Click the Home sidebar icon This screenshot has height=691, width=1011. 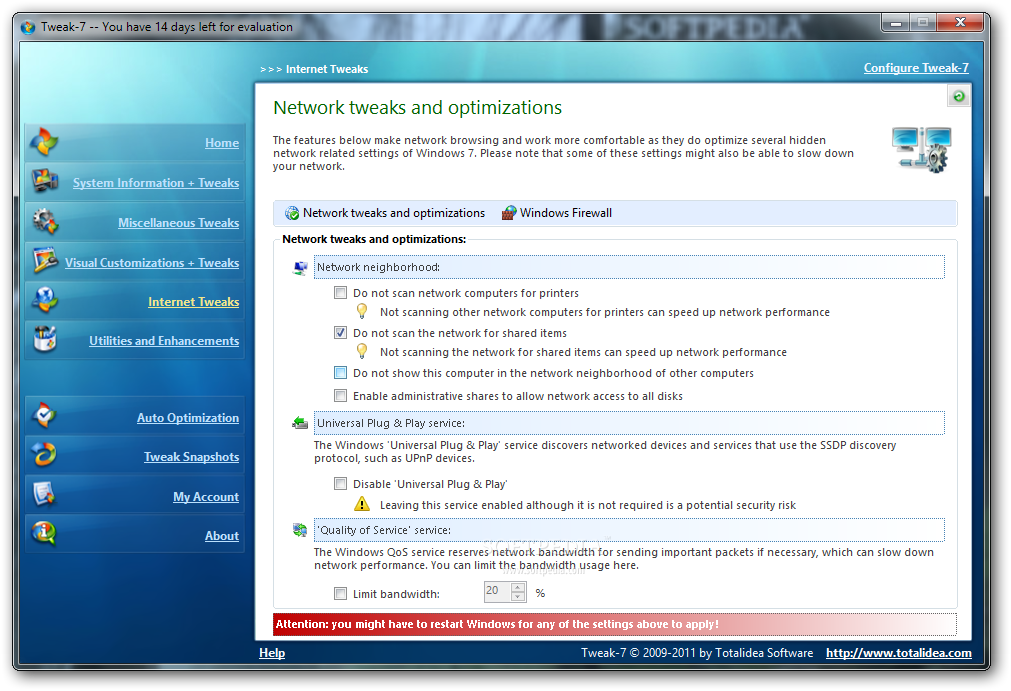click(44, 142)
